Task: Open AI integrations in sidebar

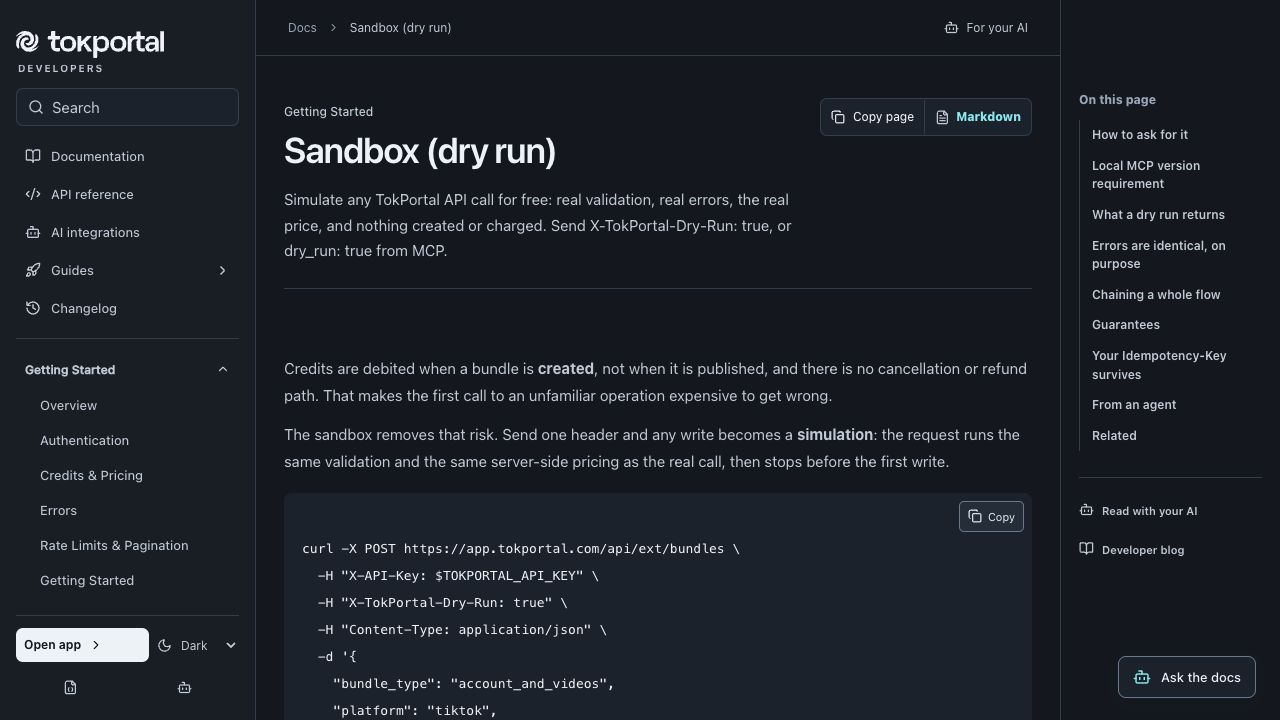Action: (127, 232)
